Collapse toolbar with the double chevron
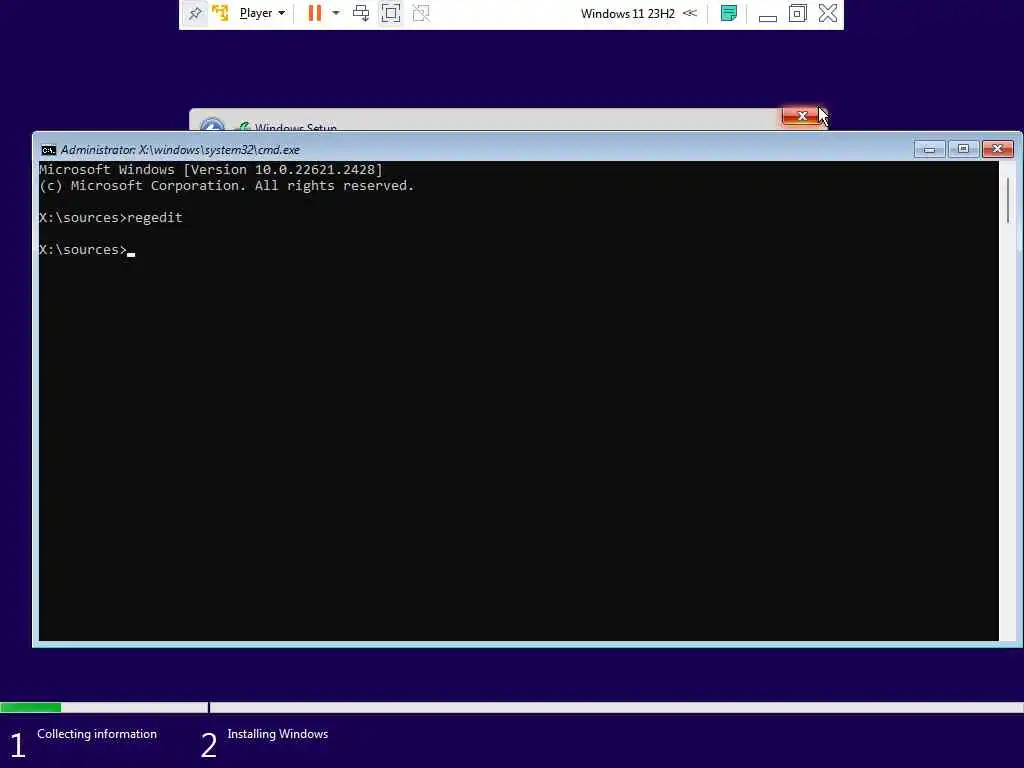 tap(690, 13)
